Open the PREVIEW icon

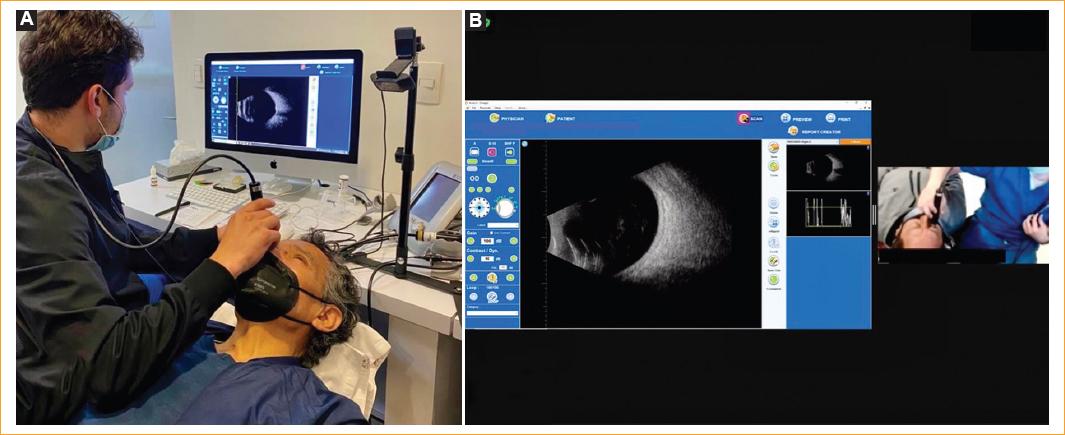click(x=786, y=117)
